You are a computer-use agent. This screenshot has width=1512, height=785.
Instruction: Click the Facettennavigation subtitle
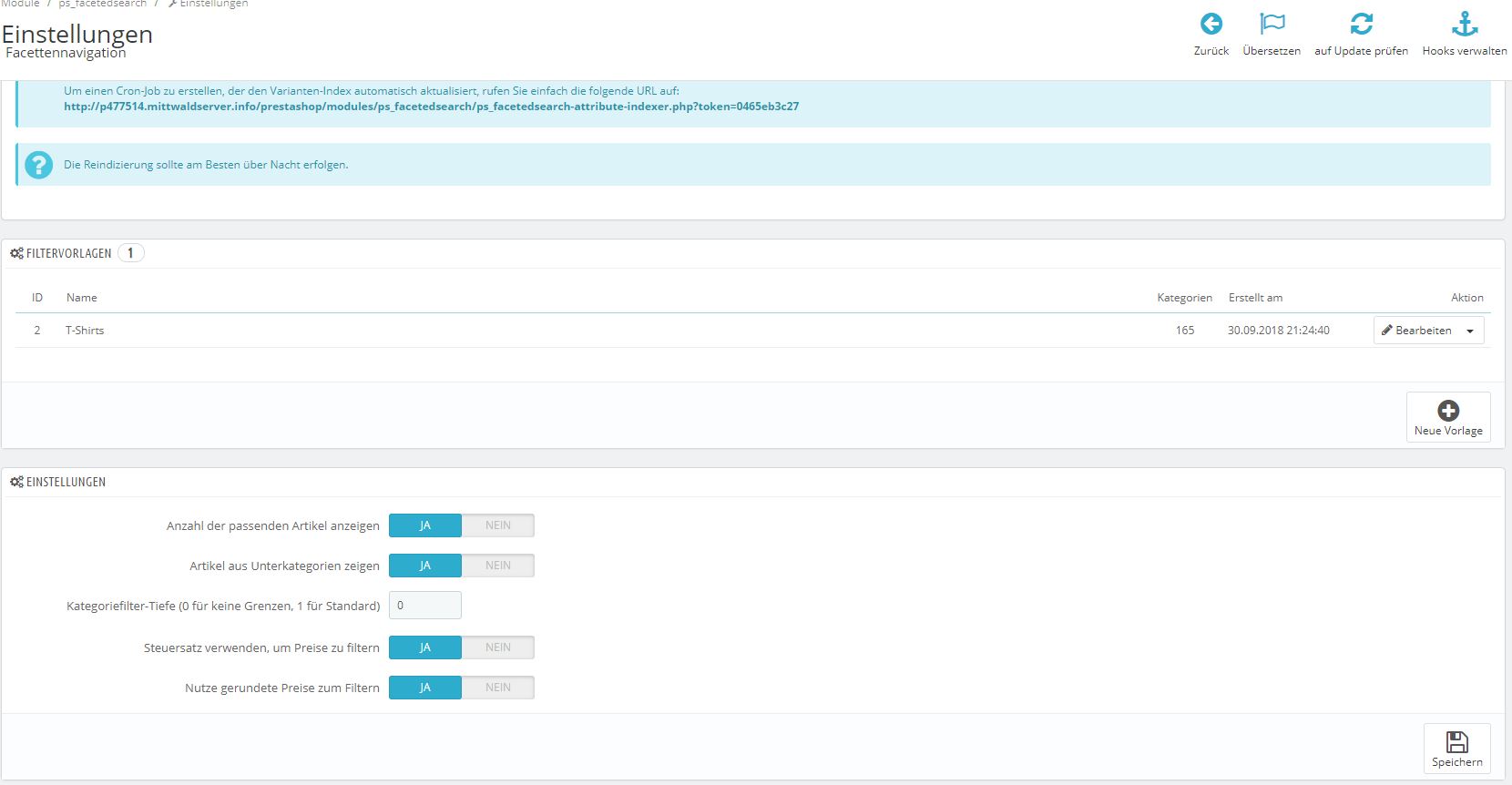(x=66, y=53)
